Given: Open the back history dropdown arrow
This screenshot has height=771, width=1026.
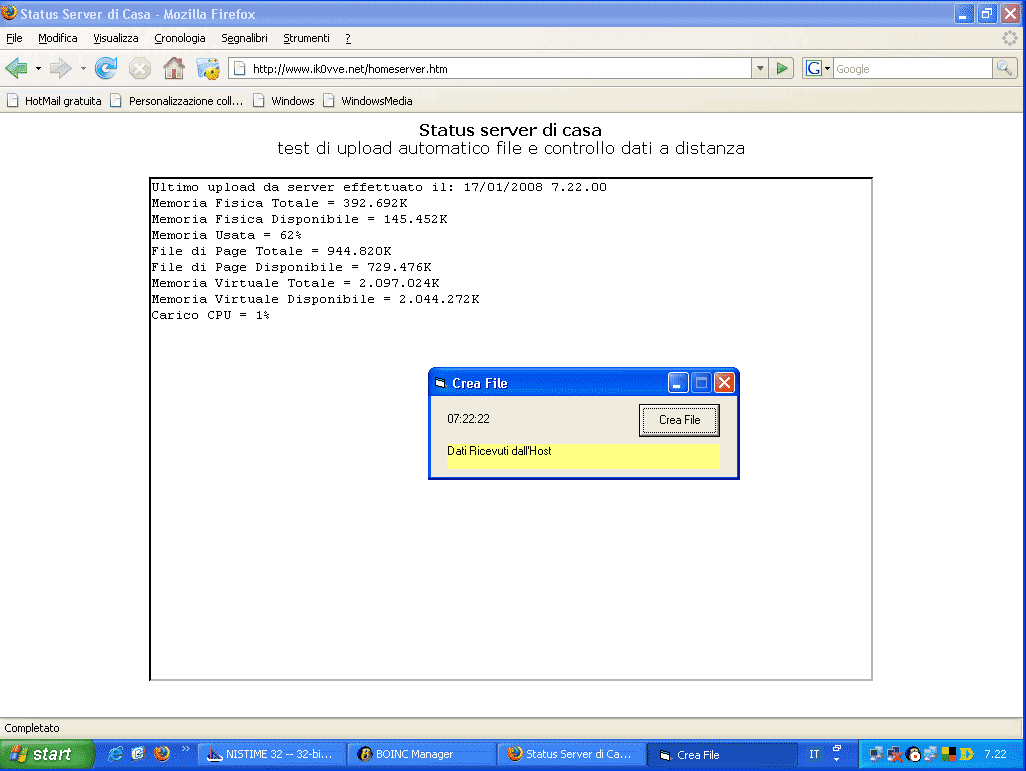Looking at the screenshot, I should pos(38,68).
